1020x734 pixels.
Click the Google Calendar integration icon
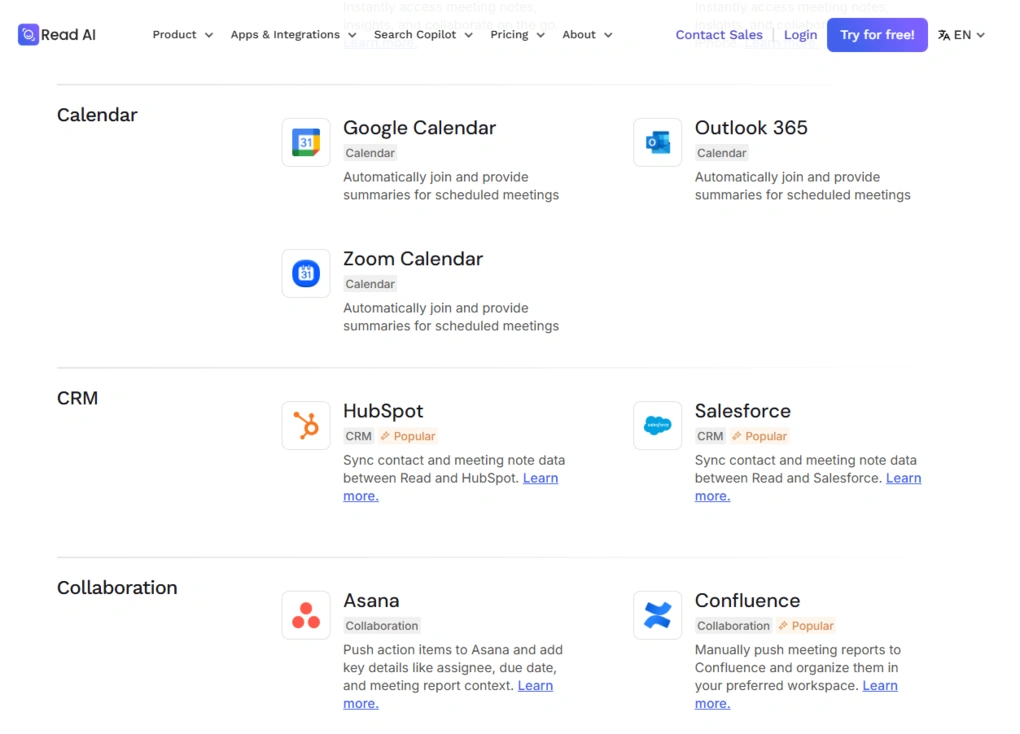pyautogui.click(x=305, y=141)
